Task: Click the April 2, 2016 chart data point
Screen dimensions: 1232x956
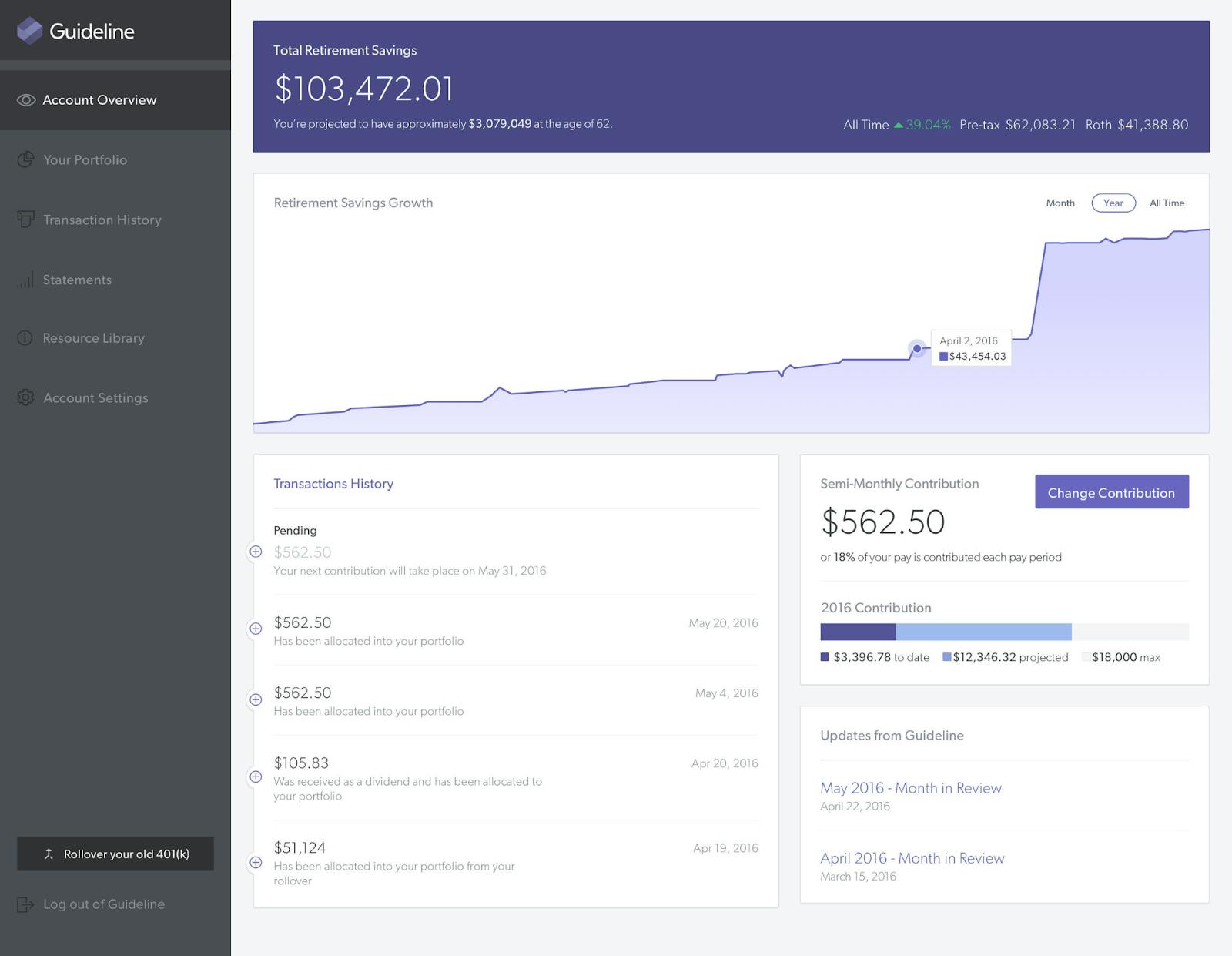Action: pos(916,349)
